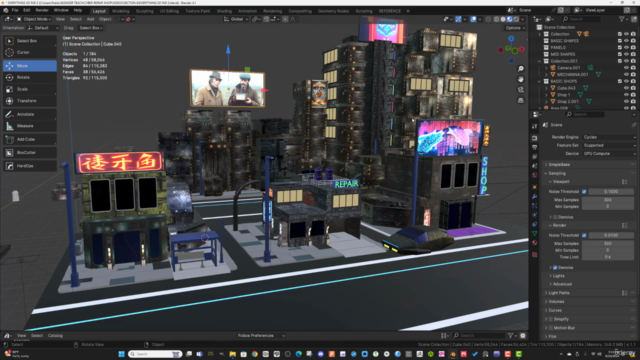Open the Global transform orientation dropdown

click(x=236, y=19)
